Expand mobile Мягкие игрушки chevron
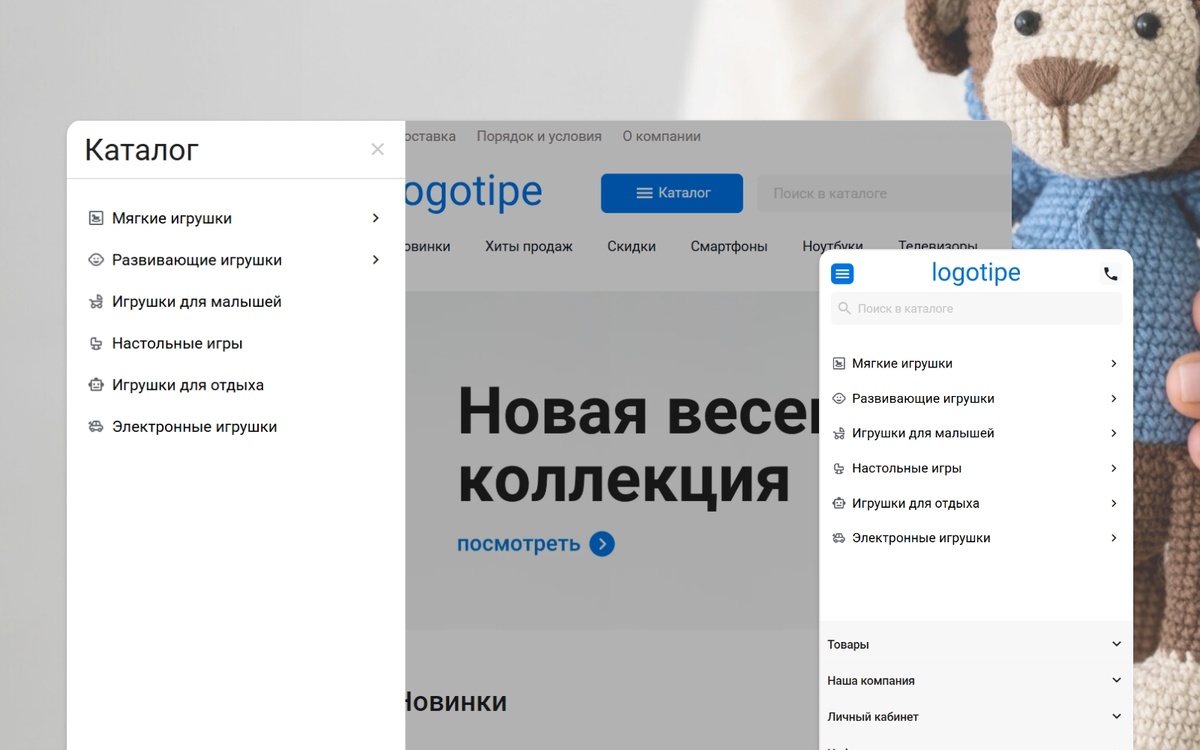Viewport: 1200px width, 750px height. pos(1114,364)
